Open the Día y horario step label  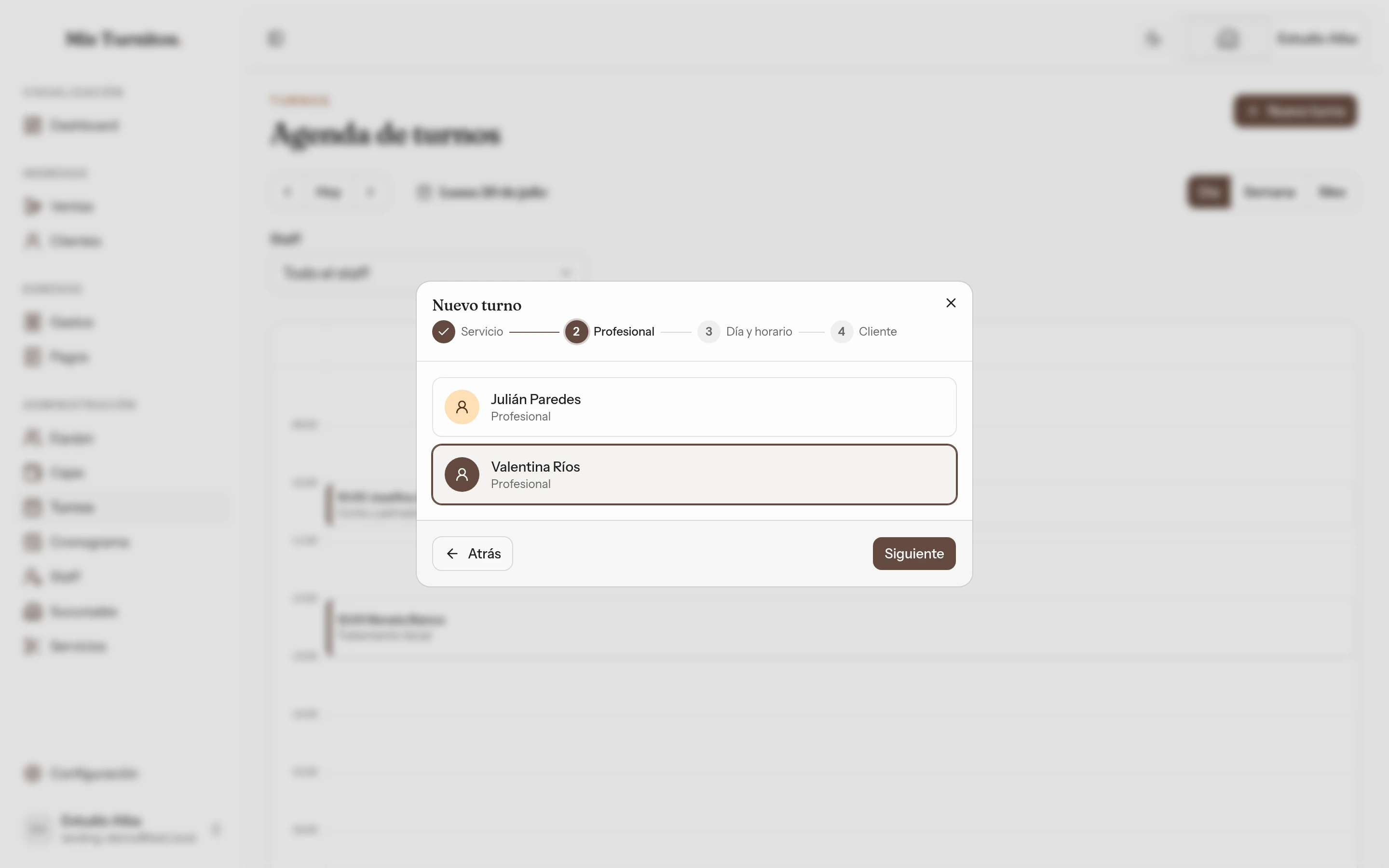759,332
